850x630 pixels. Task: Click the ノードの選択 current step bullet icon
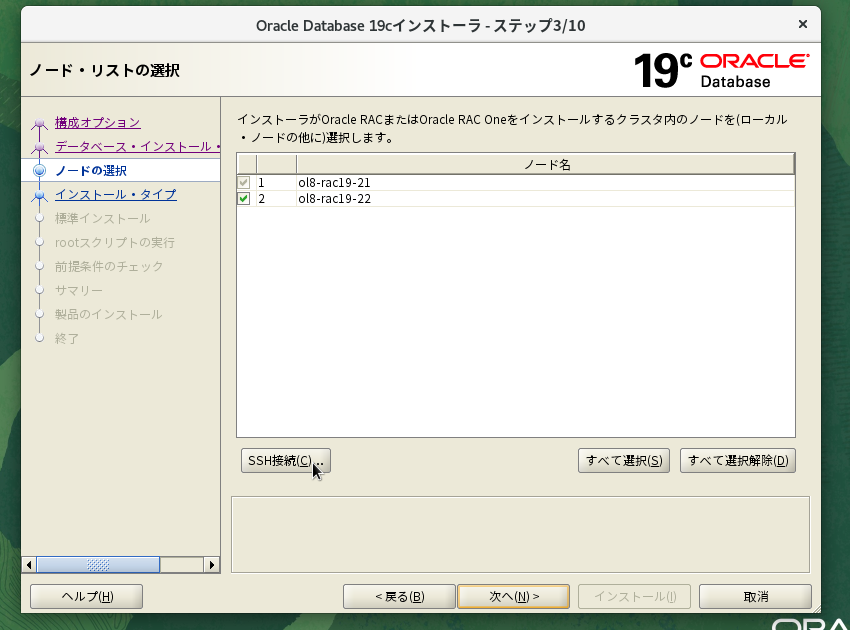[39, 171]
